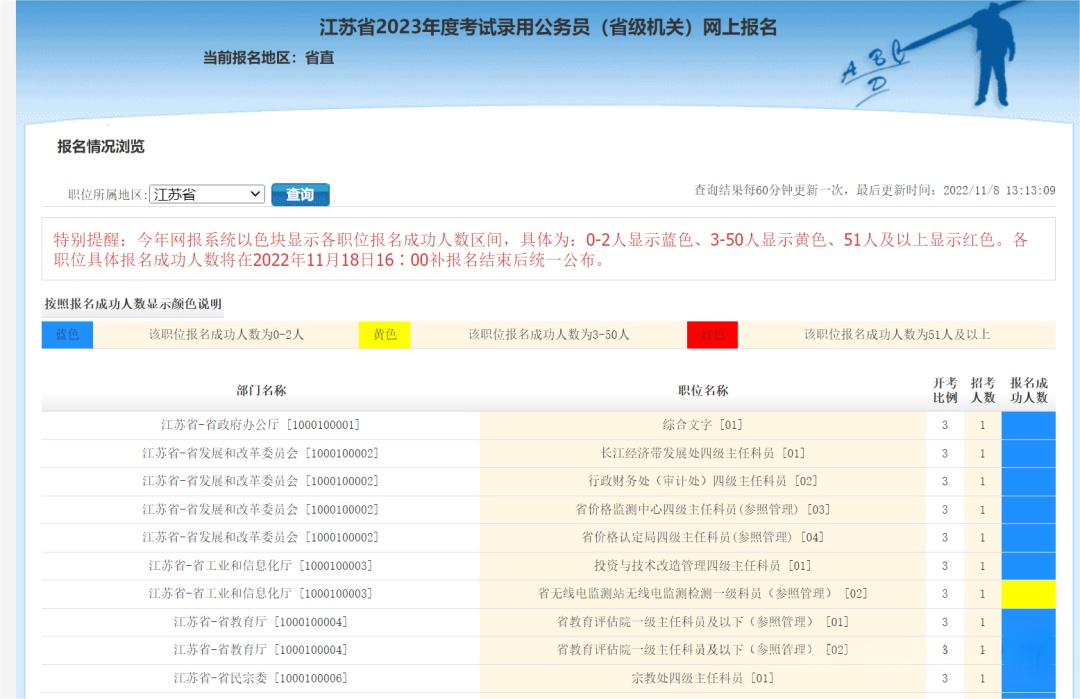Select the 职位名称 column header
Image resolution: width=1080 pixels, height=699 pixels.
703,390
